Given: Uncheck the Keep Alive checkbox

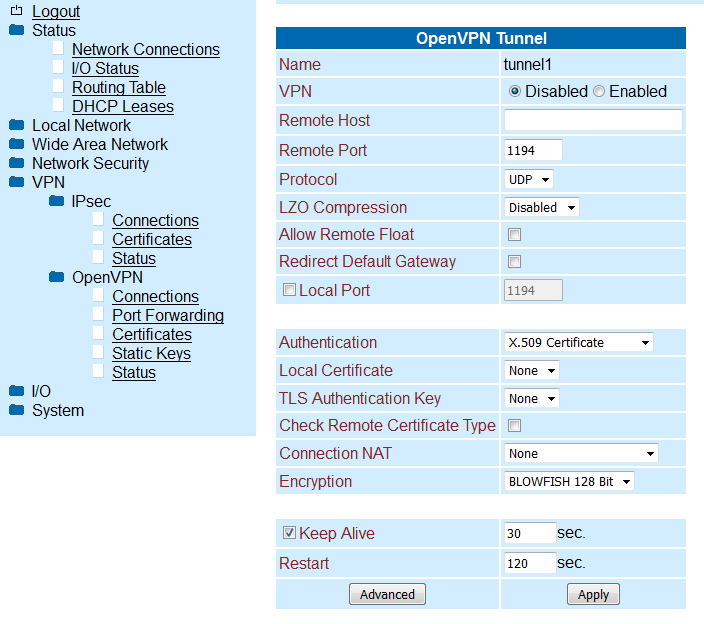Looking at the screenshot, I should [x=289, y=532].
